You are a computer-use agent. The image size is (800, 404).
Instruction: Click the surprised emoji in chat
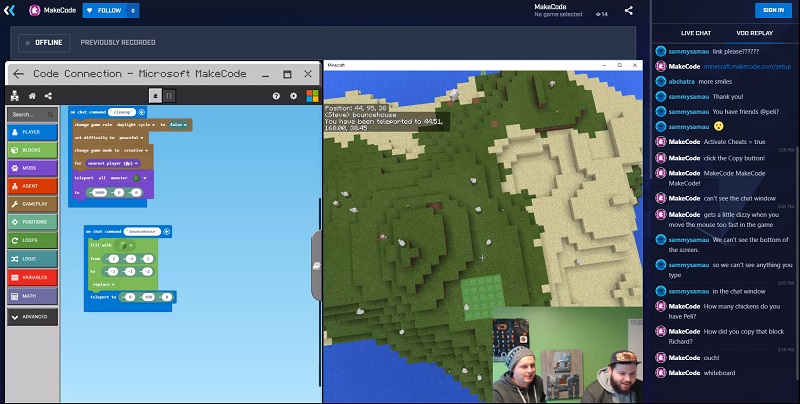coord(718,127)
